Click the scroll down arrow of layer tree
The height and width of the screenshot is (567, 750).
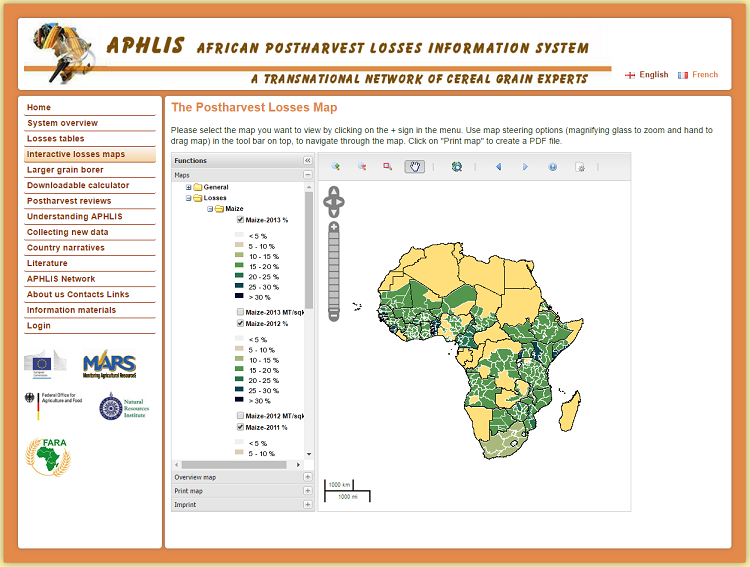(309, 454)
